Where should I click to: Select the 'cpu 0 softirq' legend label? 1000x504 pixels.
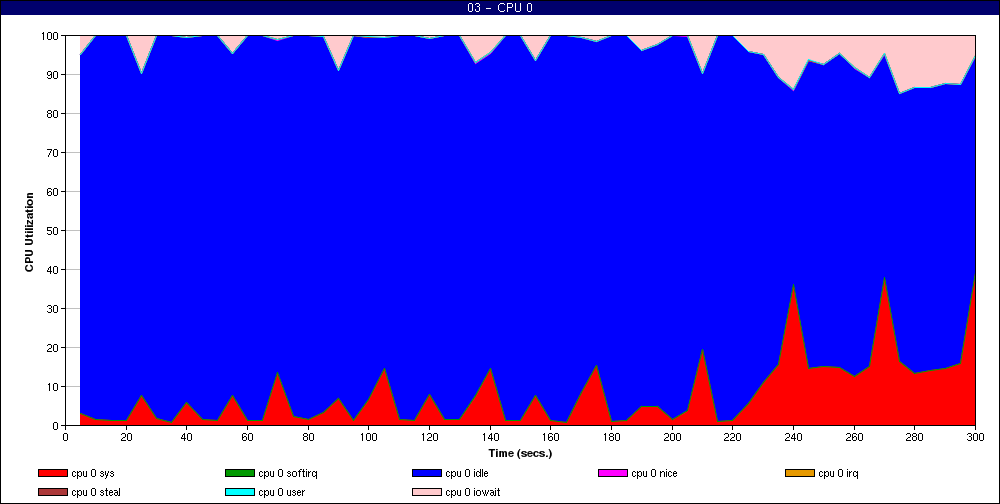click(x=288, y=474)
